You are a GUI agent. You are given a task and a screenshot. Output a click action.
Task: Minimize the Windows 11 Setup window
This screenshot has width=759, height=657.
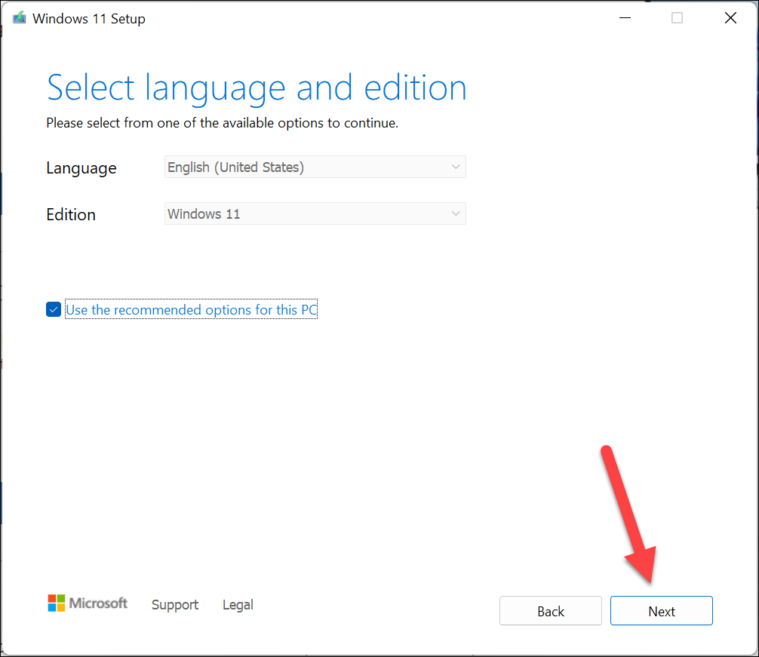click(x=625, y=18)
